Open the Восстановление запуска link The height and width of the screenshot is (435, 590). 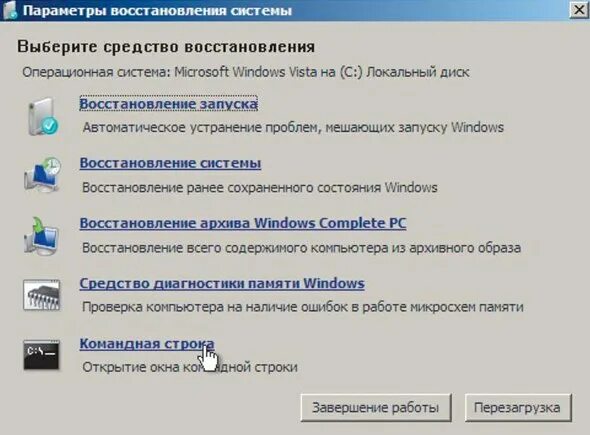click(x=169, y=103)
